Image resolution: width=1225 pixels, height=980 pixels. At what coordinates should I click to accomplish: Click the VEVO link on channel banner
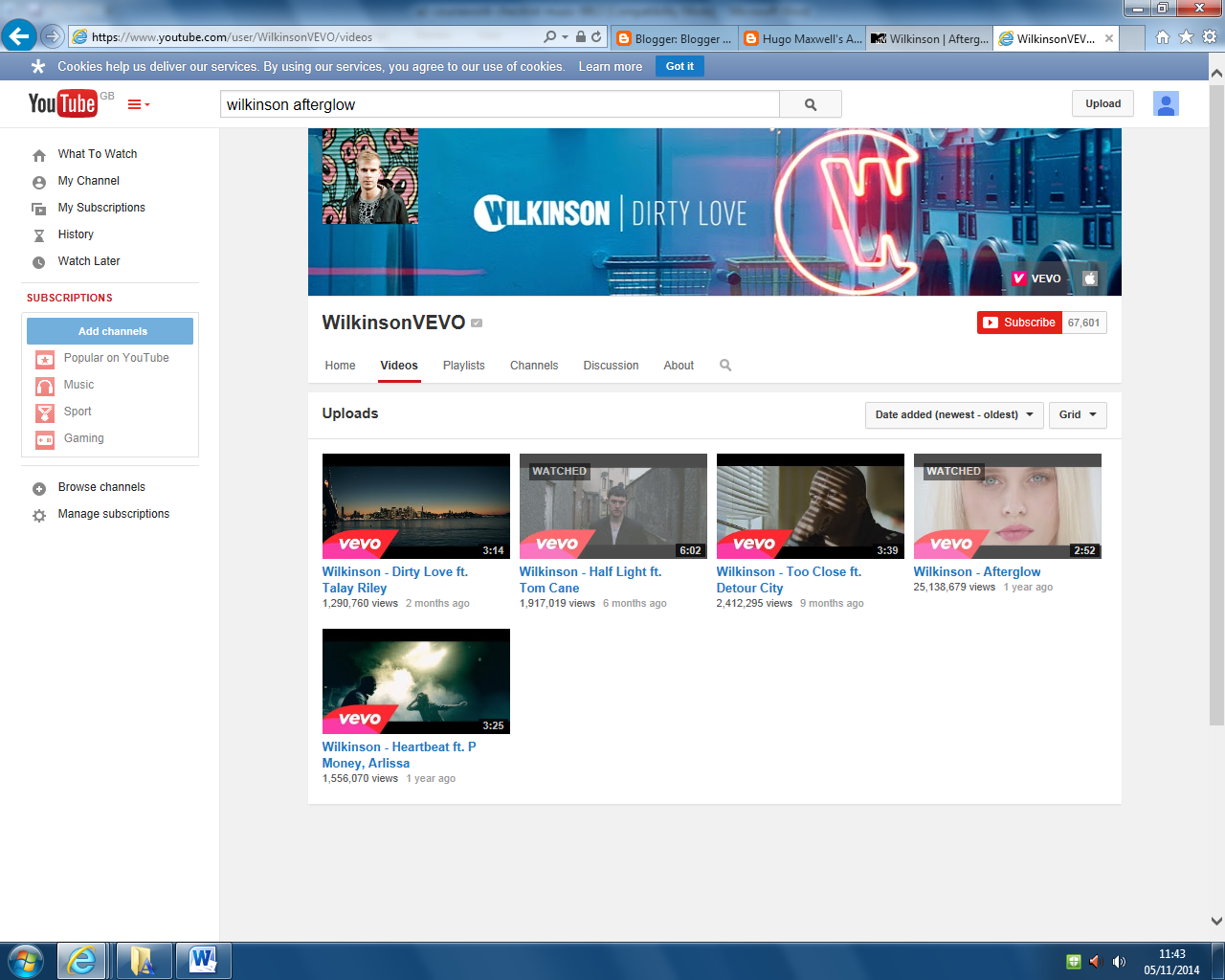pos(1036,278)
